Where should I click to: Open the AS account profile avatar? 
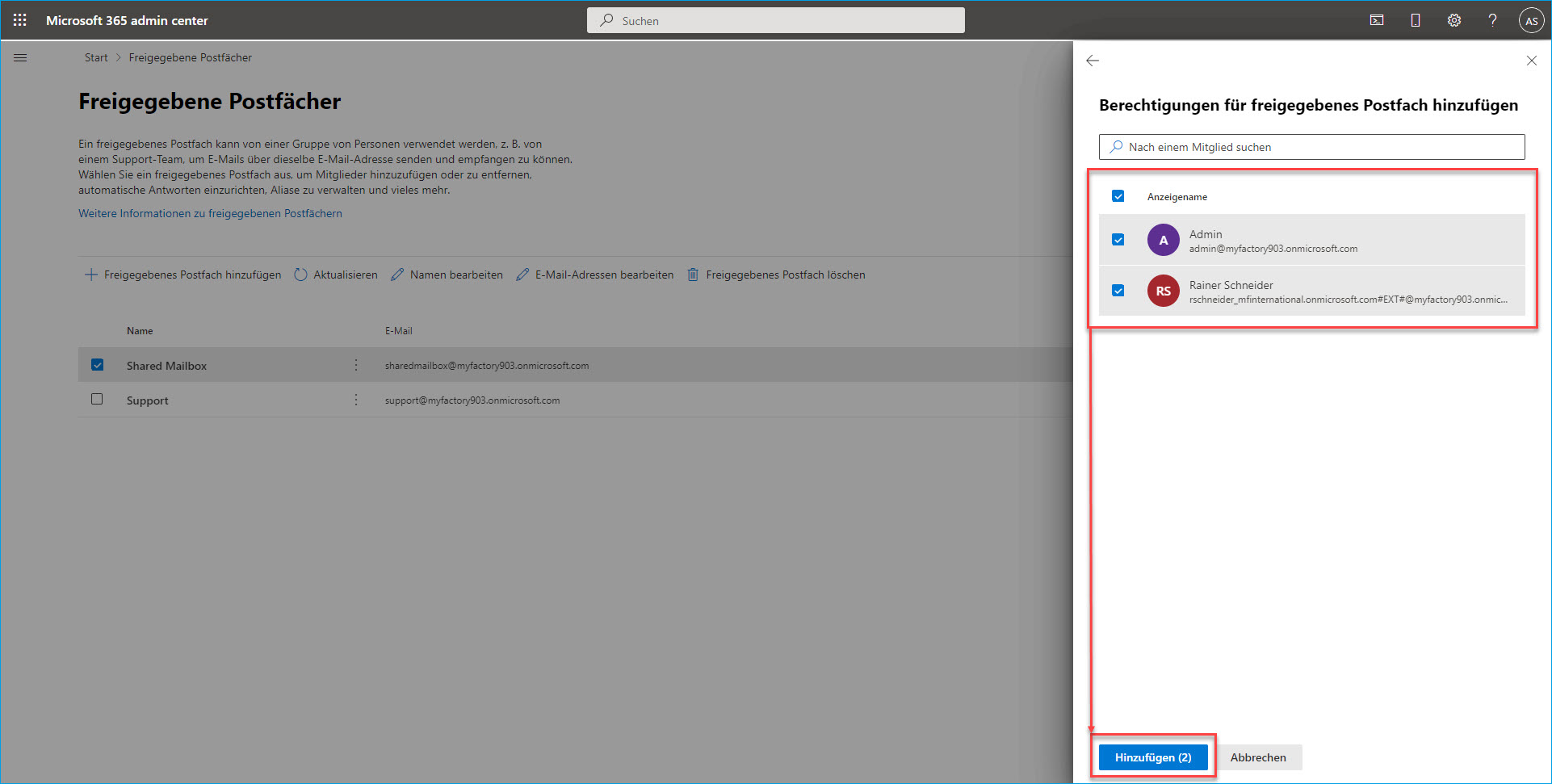point(1531,21)
